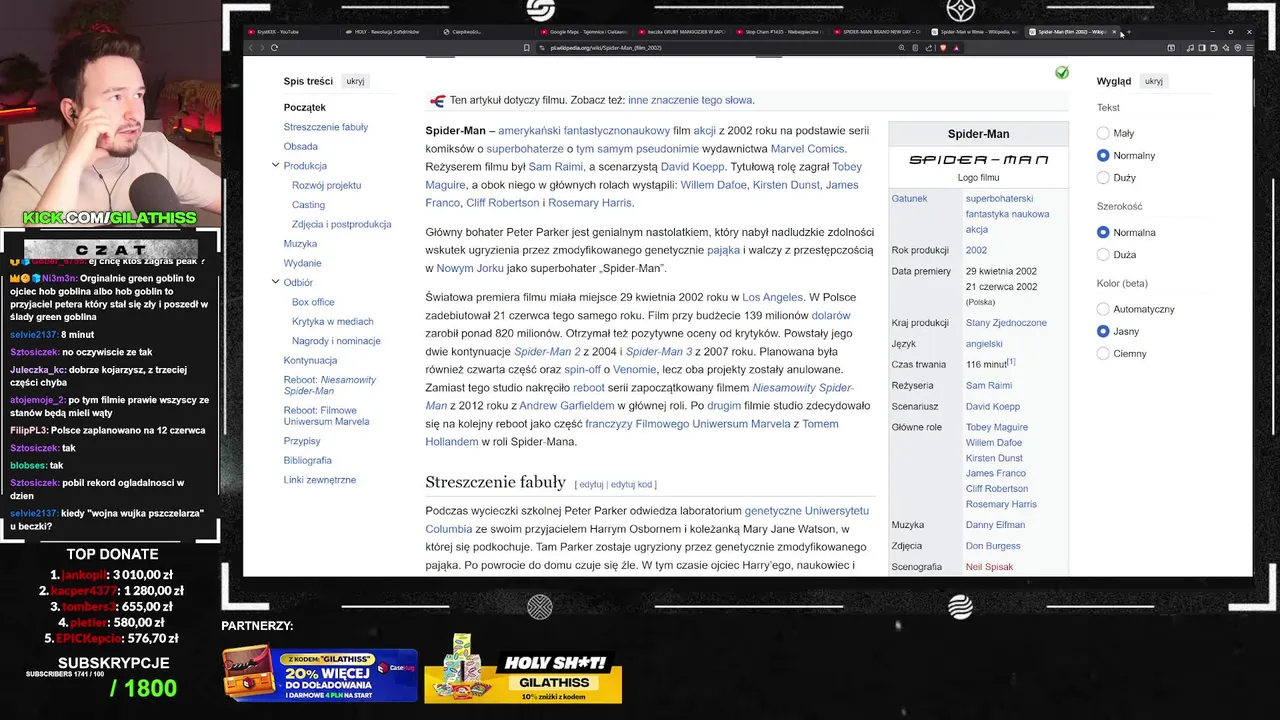The image size is (1280, 720).
Task: Go to Krytyka w mediach in contents
Action: pyautogui.click(x=332, y=321)
